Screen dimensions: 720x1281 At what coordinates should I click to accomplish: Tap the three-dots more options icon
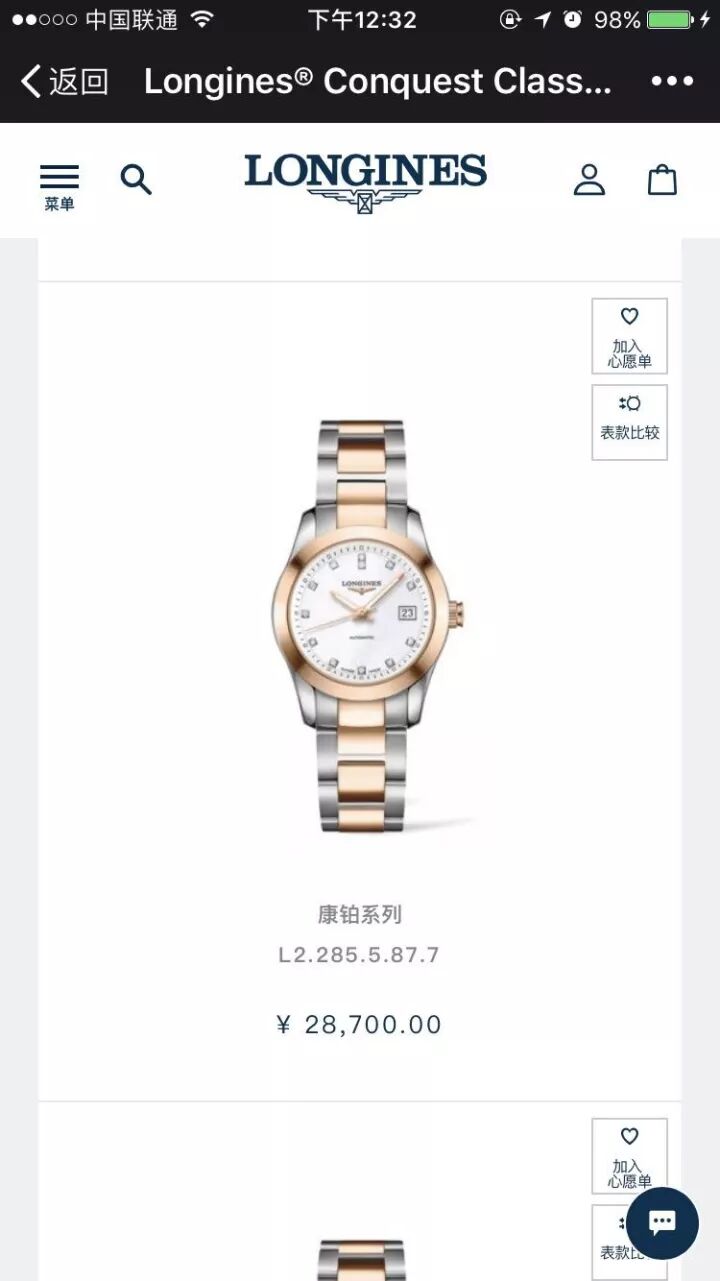tap(672, 81)
